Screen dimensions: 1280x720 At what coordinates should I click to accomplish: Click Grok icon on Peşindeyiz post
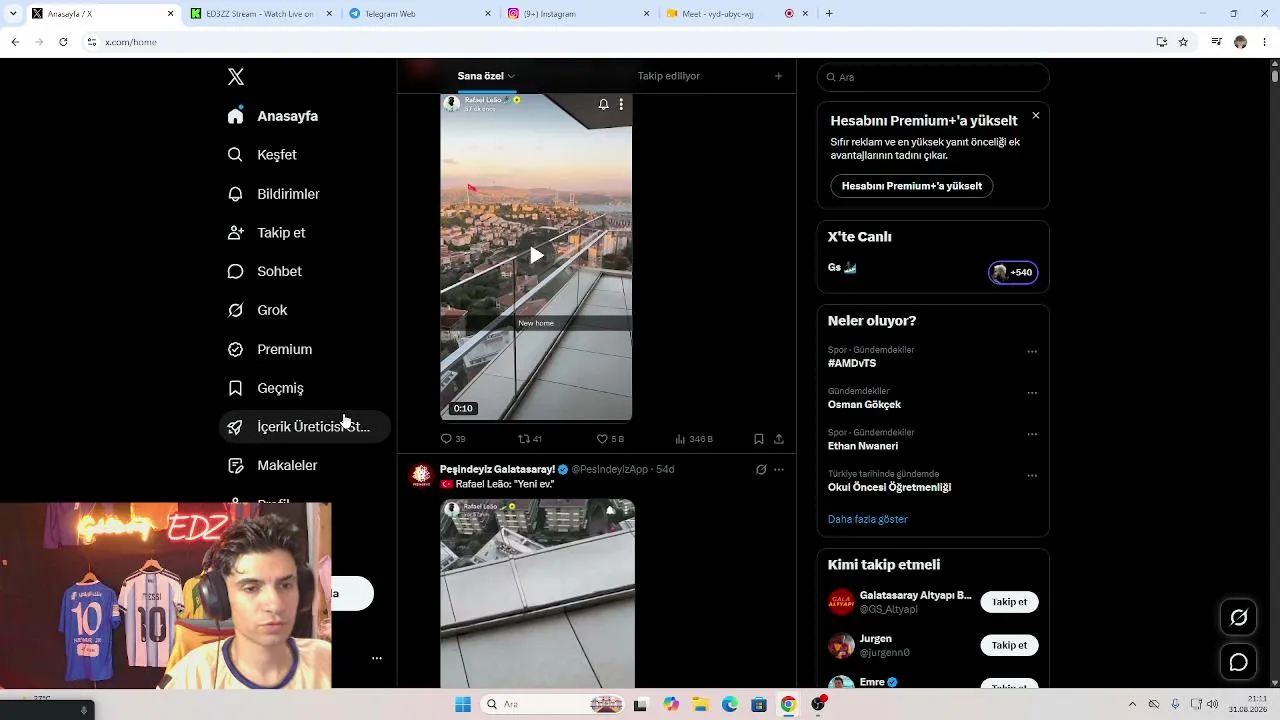tap(761, 470)
